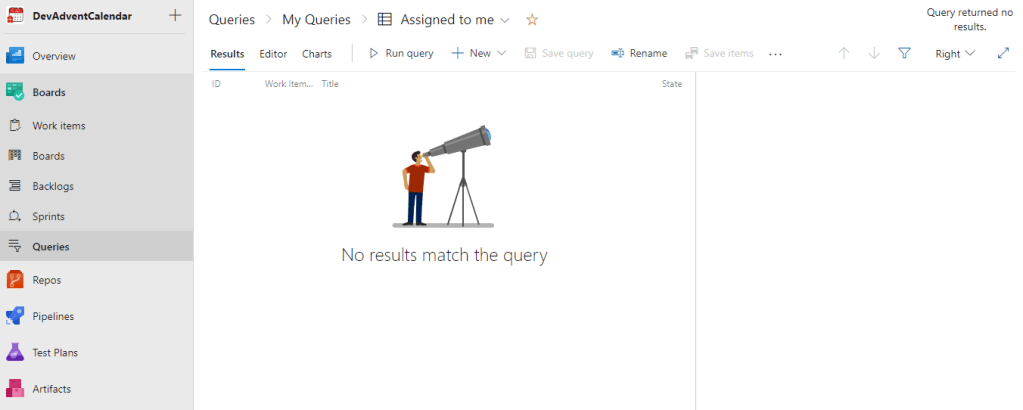Run the query
Screen dimensions: 1023x410
pos(401,53)
